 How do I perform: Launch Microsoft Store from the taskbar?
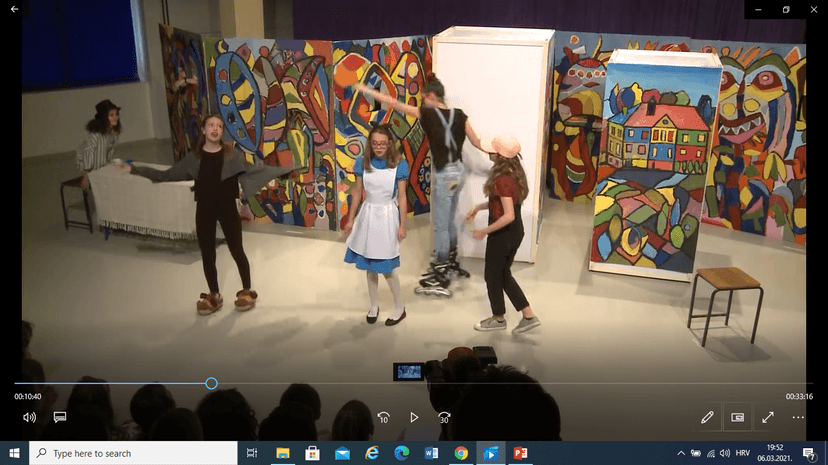(x=312, y=453)
